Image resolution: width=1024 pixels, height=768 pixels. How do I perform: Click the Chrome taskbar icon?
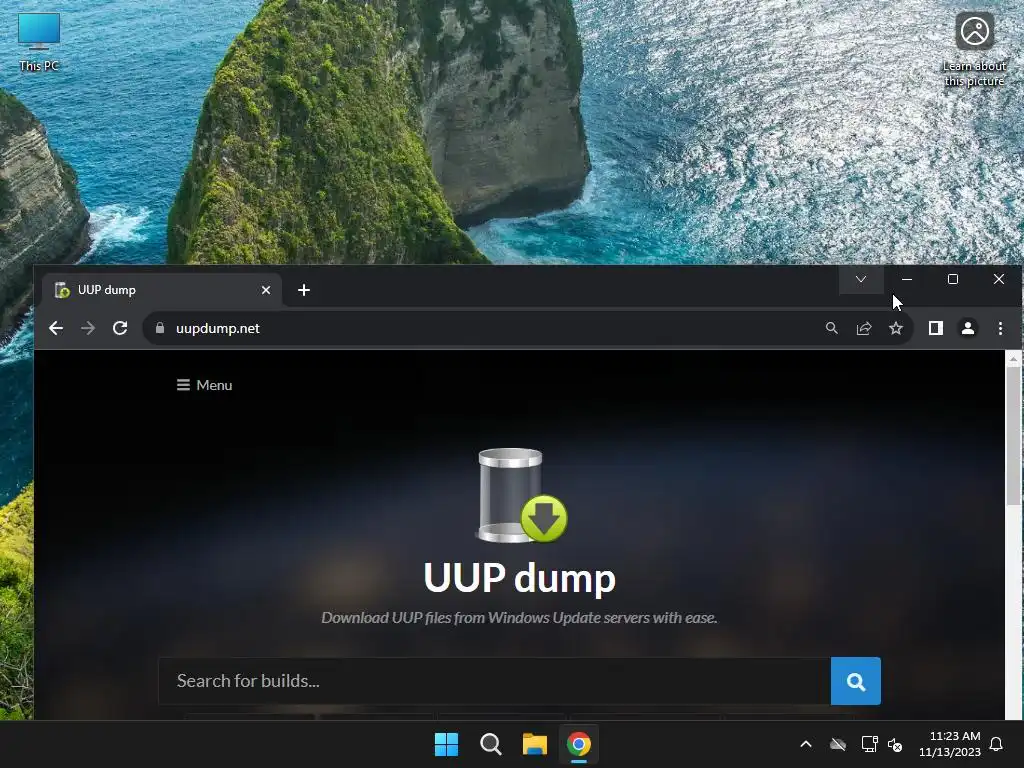(579, 744)
